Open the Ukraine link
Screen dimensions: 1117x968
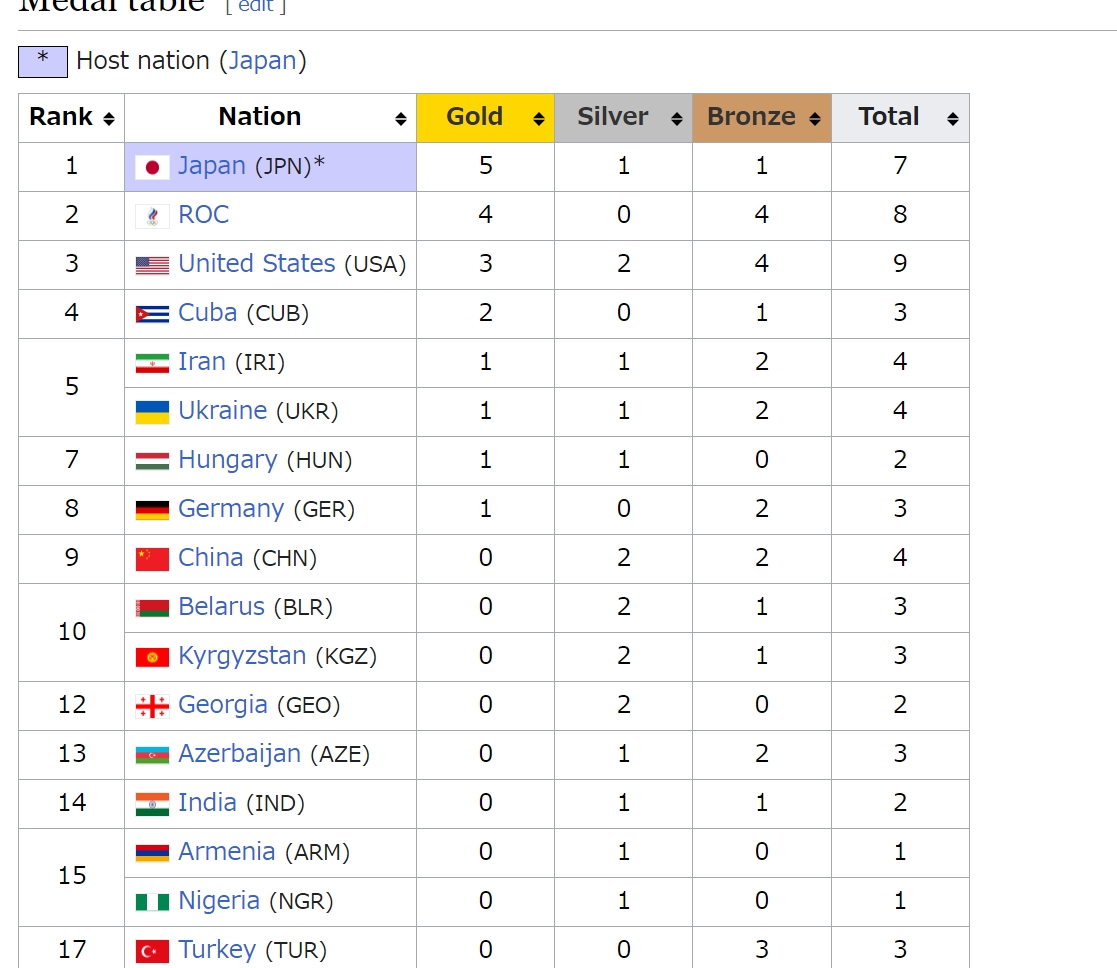pos(222,411)
